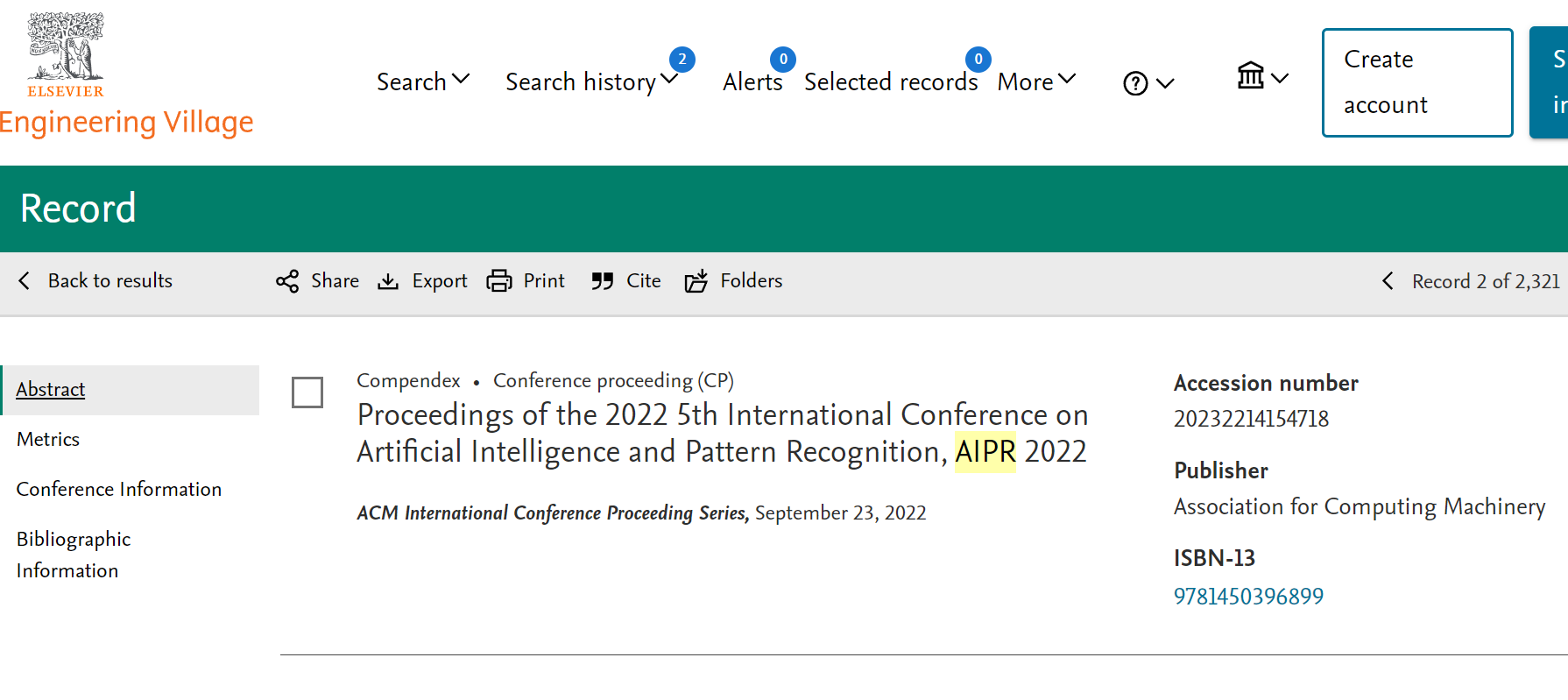Click the September 23, 2022 date text
The image size is (1568, 700).
click(841, 513)
